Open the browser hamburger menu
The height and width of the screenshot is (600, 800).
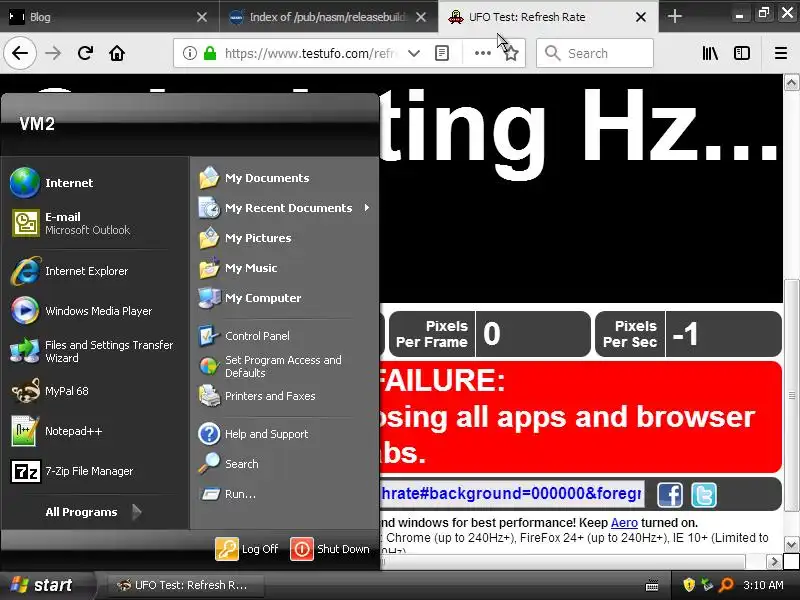tap(781, 53)
